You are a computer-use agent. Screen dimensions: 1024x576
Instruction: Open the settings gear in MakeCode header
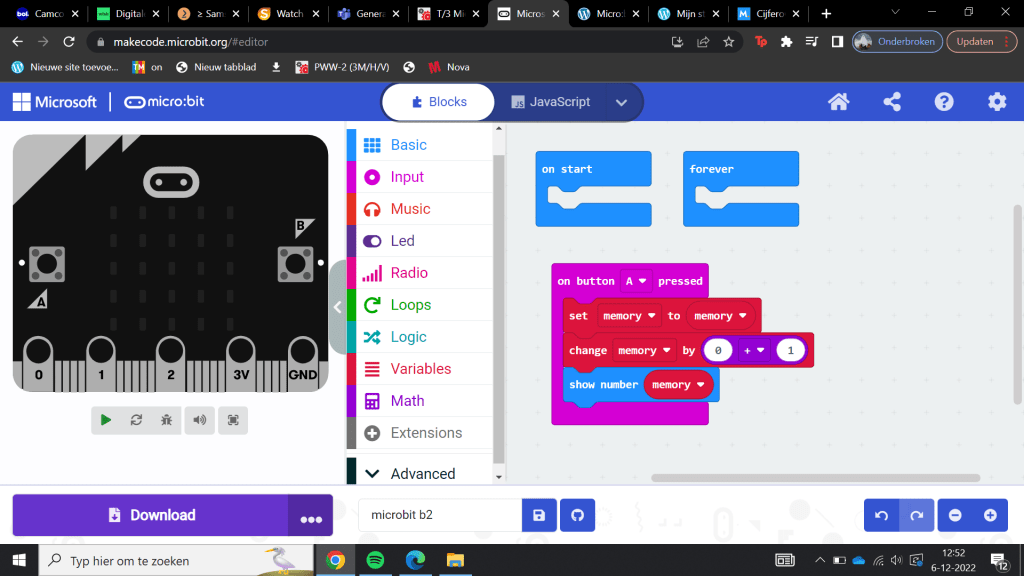click(997, 102)
